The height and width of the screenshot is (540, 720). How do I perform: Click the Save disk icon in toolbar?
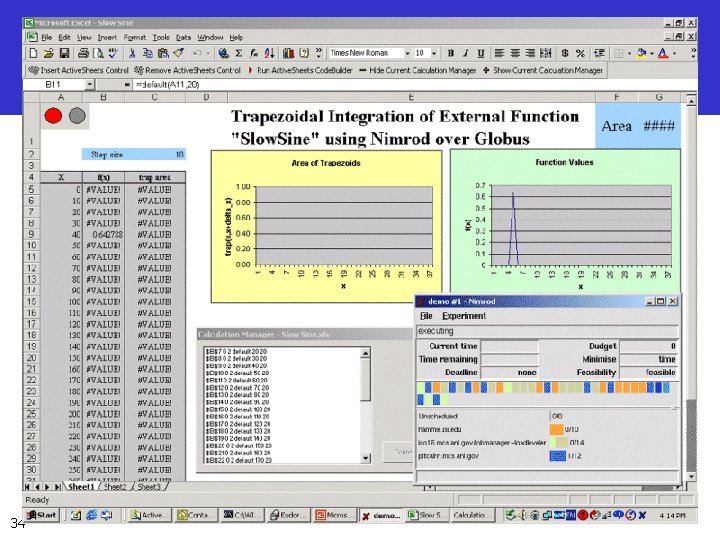click(64, 53)
